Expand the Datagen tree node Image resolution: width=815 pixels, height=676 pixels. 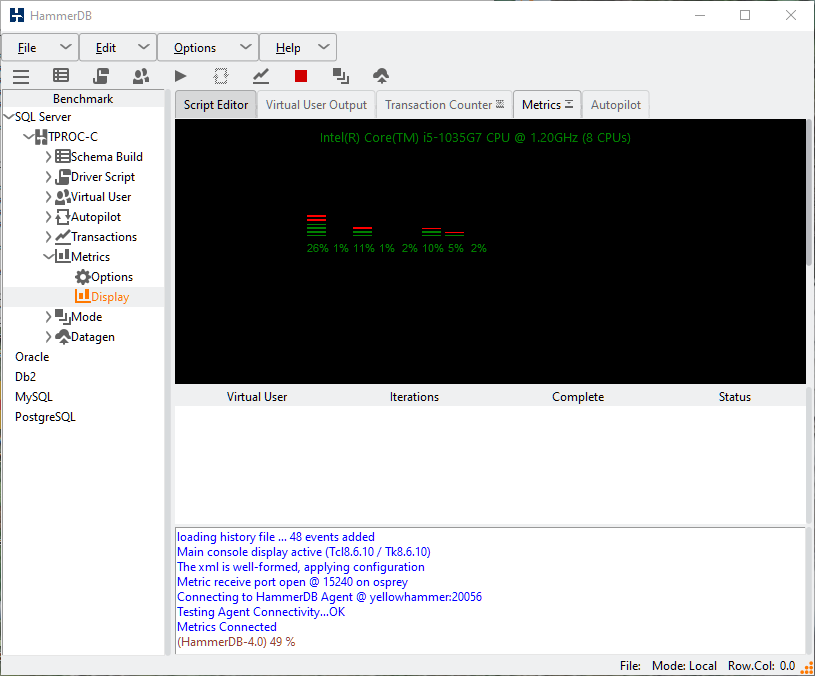point(48,337)
